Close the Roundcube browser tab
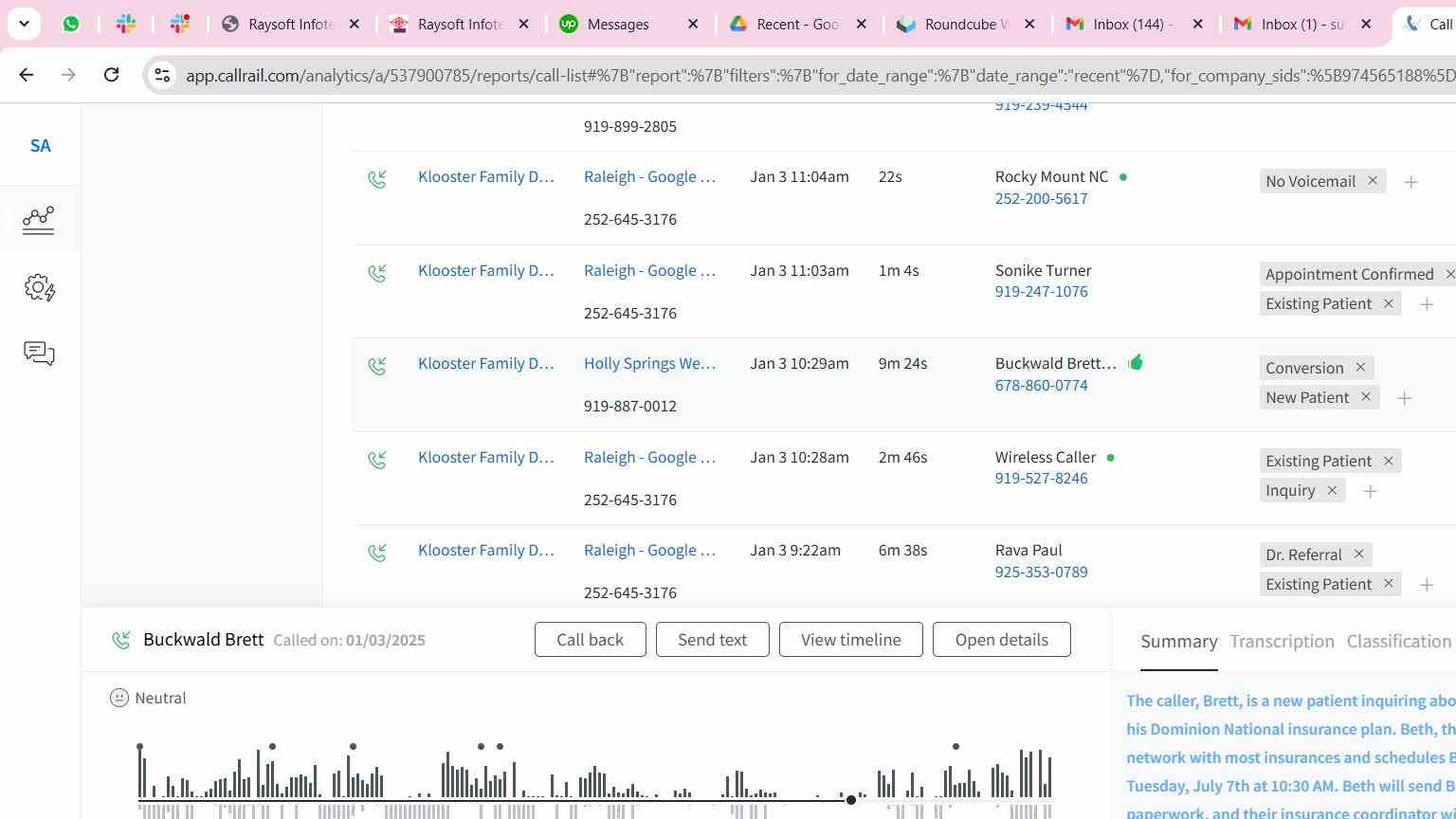This screenshot has width=1456, height=819. (1029, 24)
